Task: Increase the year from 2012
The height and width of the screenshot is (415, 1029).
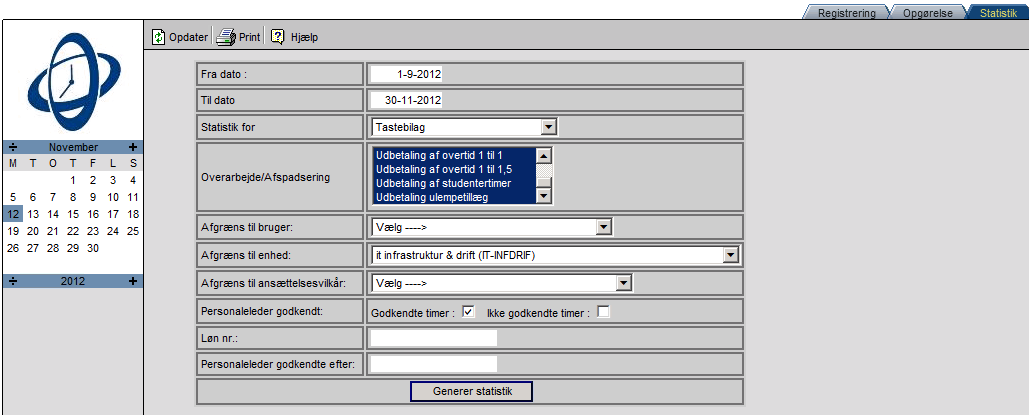Action: [x=133, y=281]
